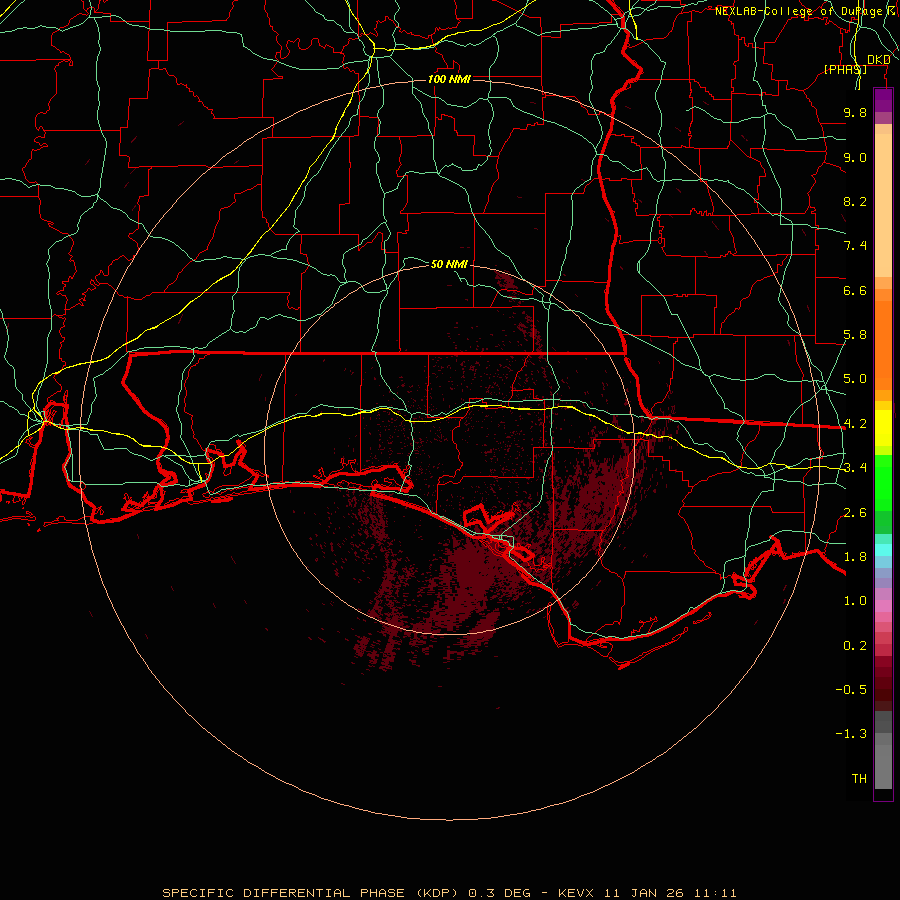Viewport: 900px width, 900px height.
Task: Click the 2.6 value on color scale
Action: click(855, 513)
